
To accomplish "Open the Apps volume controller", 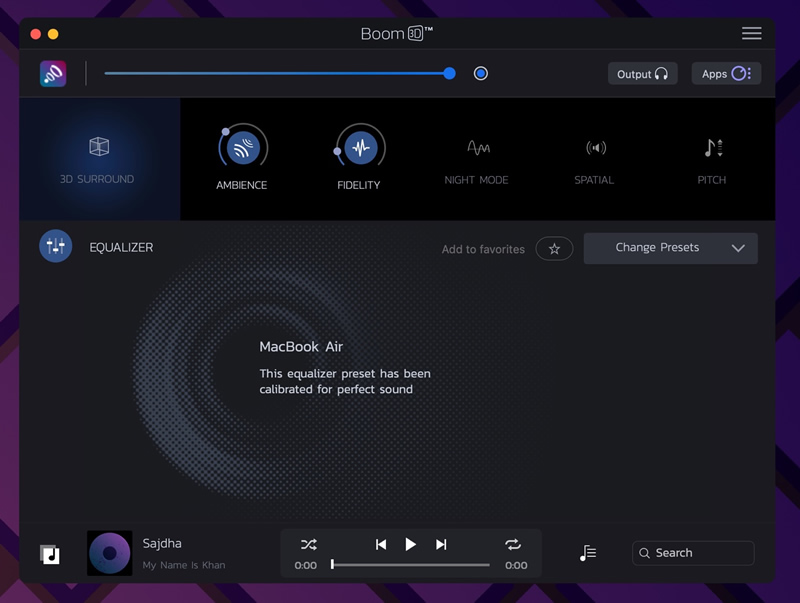I will (x=726, y=74).
